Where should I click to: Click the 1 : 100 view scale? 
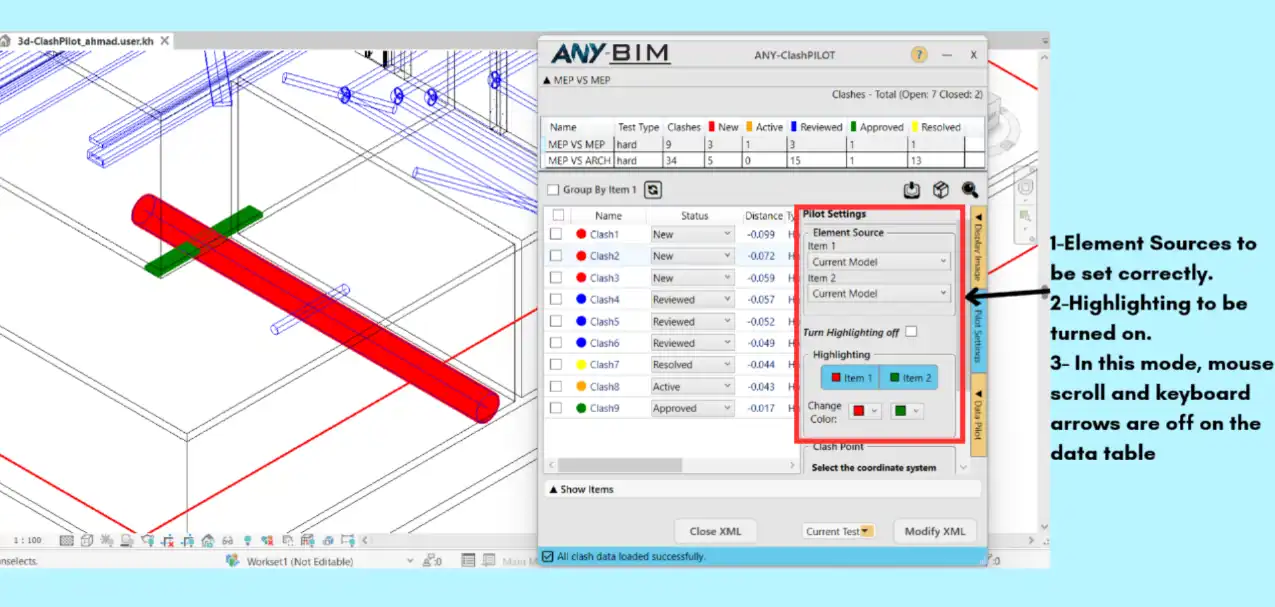pyautogui.click(x=28, y=541)
